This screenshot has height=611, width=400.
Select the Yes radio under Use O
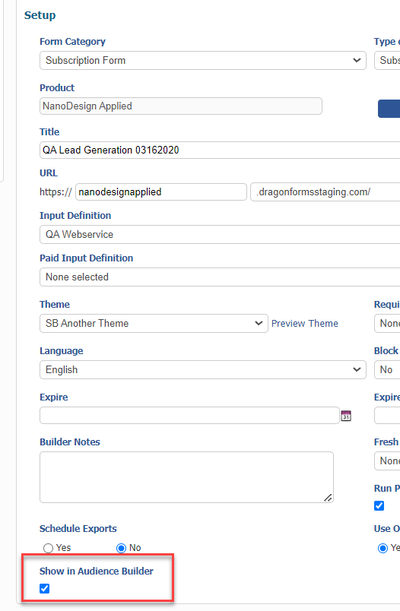[x=383, y=548]
